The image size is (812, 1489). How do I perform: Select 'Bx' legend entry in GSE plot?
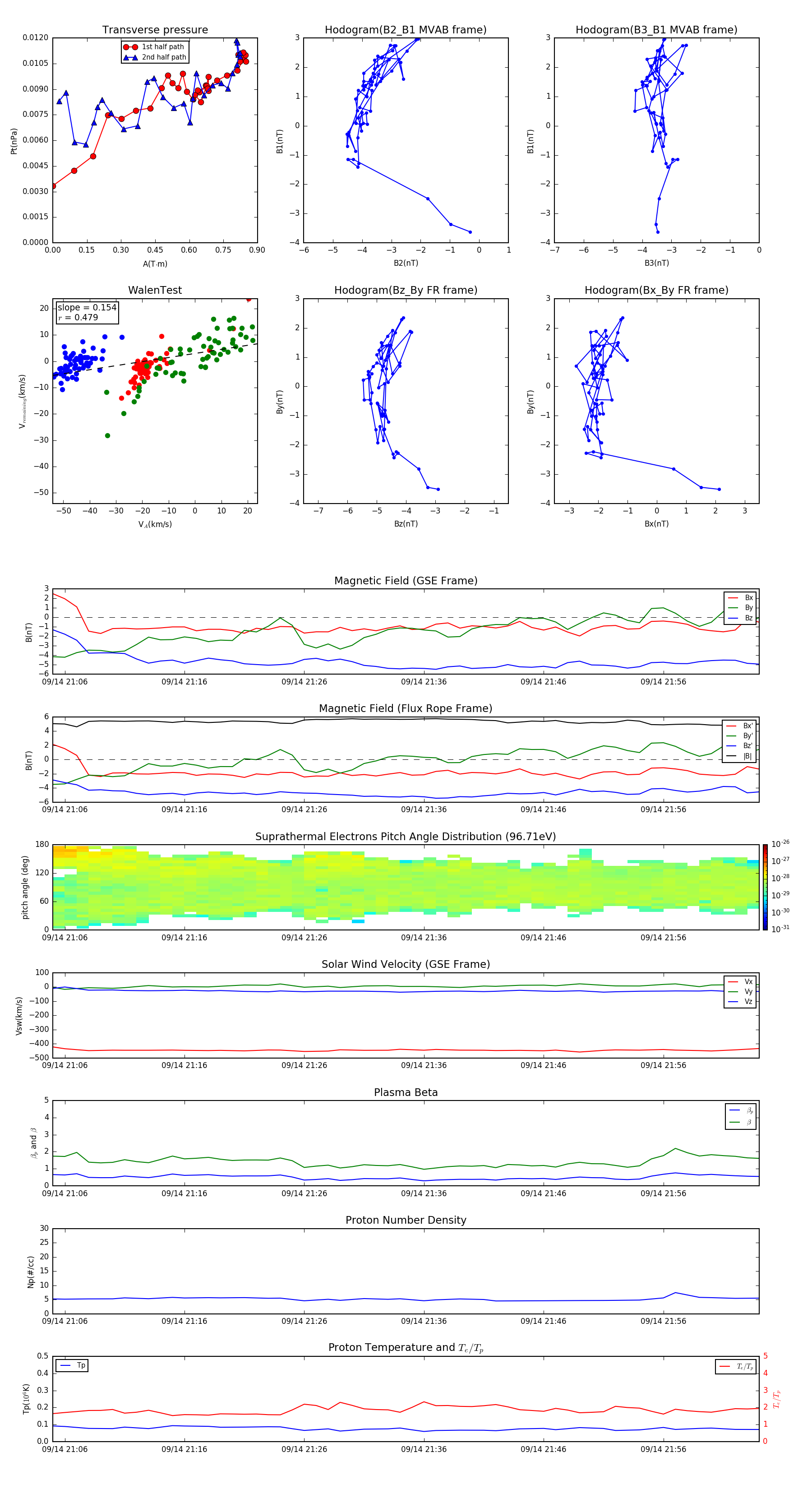[740, 598]
